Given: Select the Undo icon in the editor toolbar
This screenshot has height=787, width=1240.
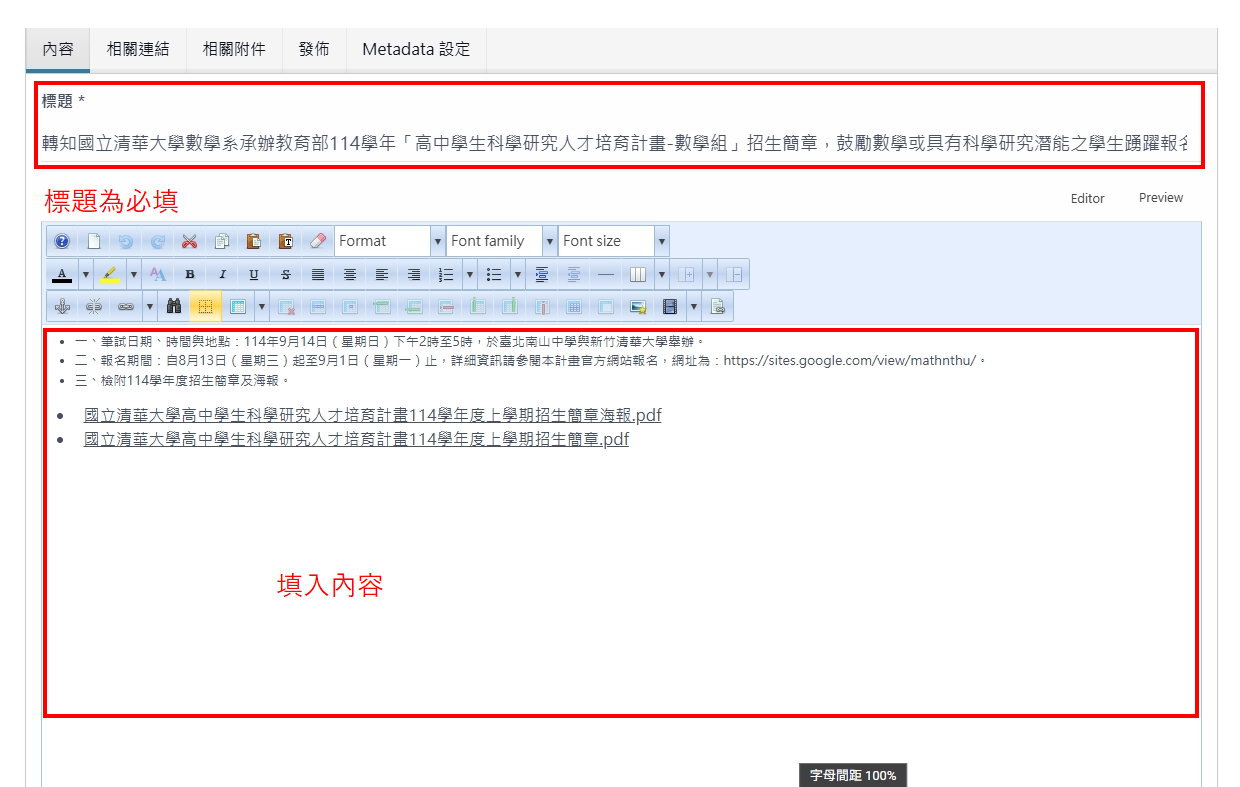Looking at the screenshot, I should [x=125, y=240].
